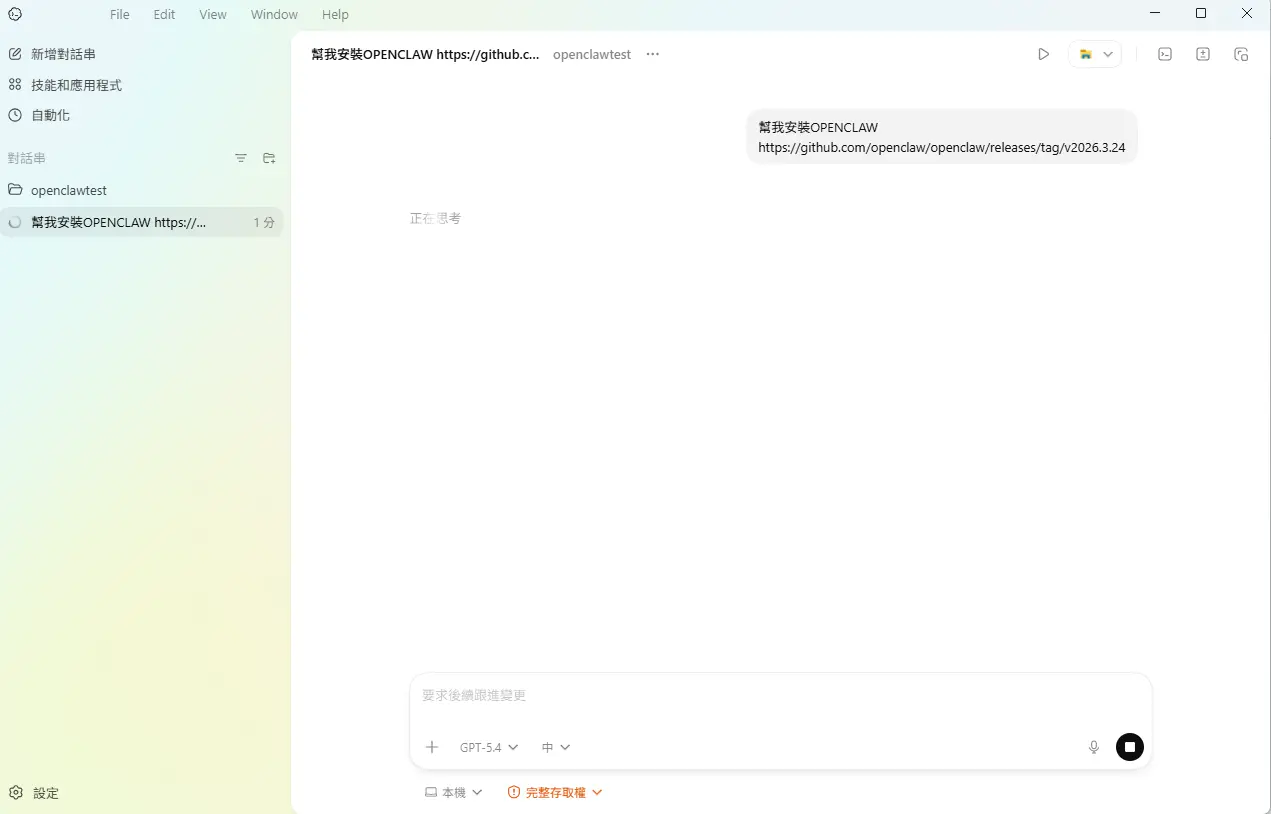The image size is (1271, 814).
Task: Open the Window menu
Action: 274,14
